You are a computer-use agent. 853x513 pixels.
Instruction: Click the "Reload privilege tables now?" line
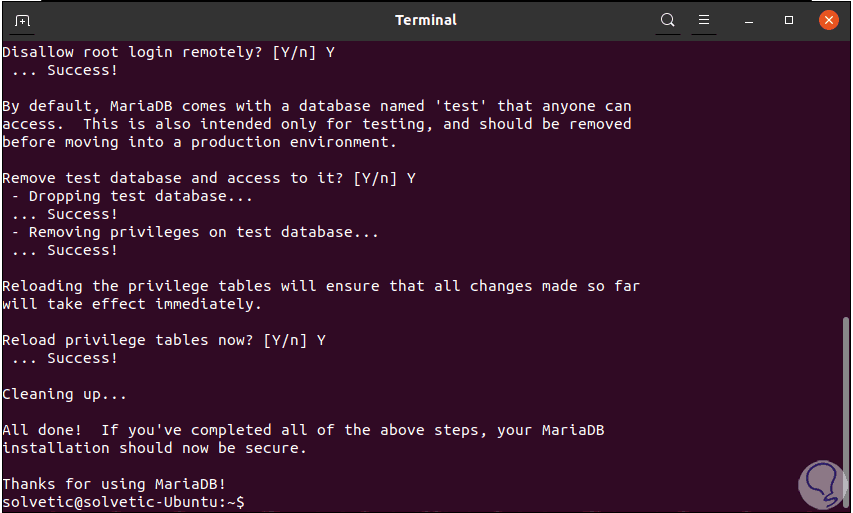164,340
